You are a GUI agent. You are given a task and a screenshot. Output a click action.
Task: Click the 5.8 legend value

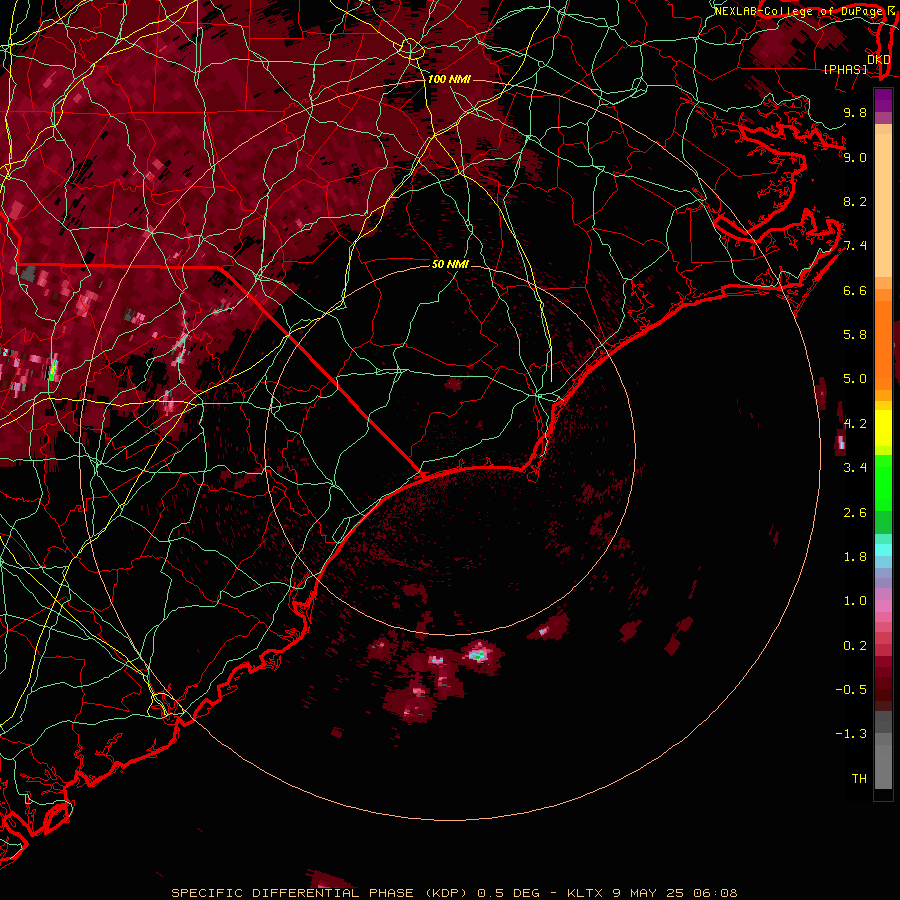855,335
